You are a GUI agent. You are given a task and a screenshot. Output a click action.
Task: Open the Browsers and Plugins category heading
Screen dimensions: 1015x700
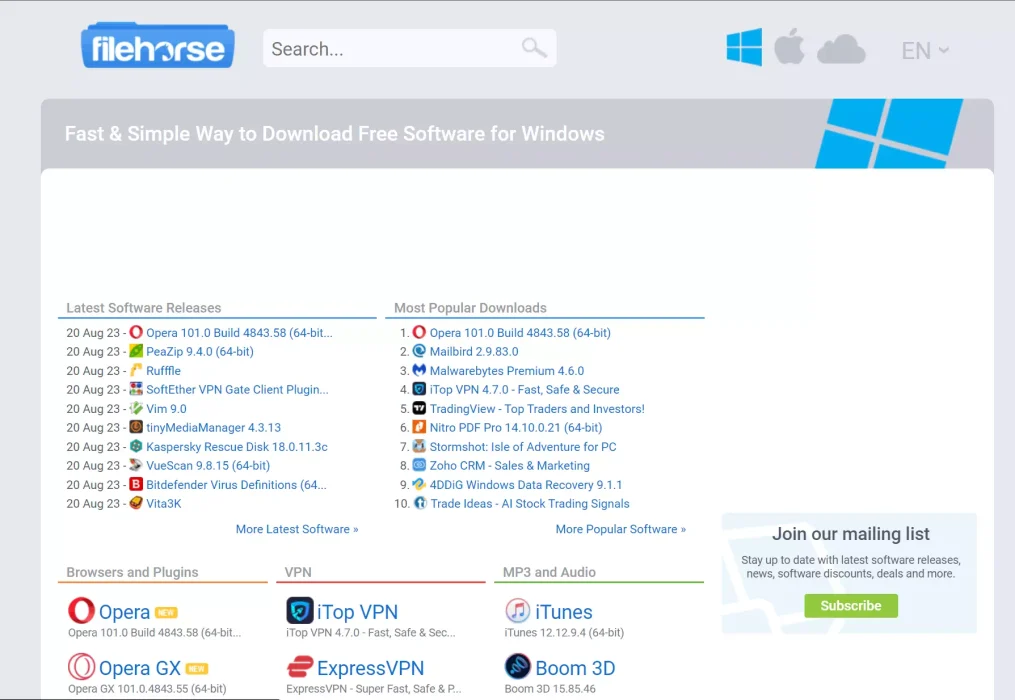pyautogui.click(x=132, y=572)
